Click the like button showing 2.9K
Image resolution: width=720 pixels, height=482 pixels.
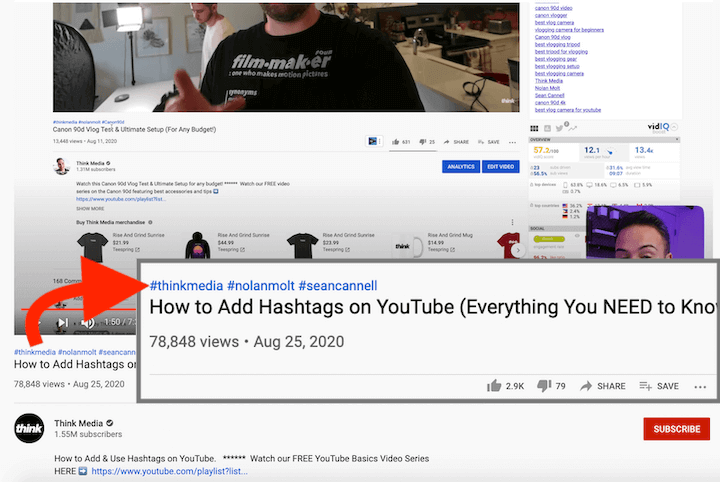coord(505,386)
